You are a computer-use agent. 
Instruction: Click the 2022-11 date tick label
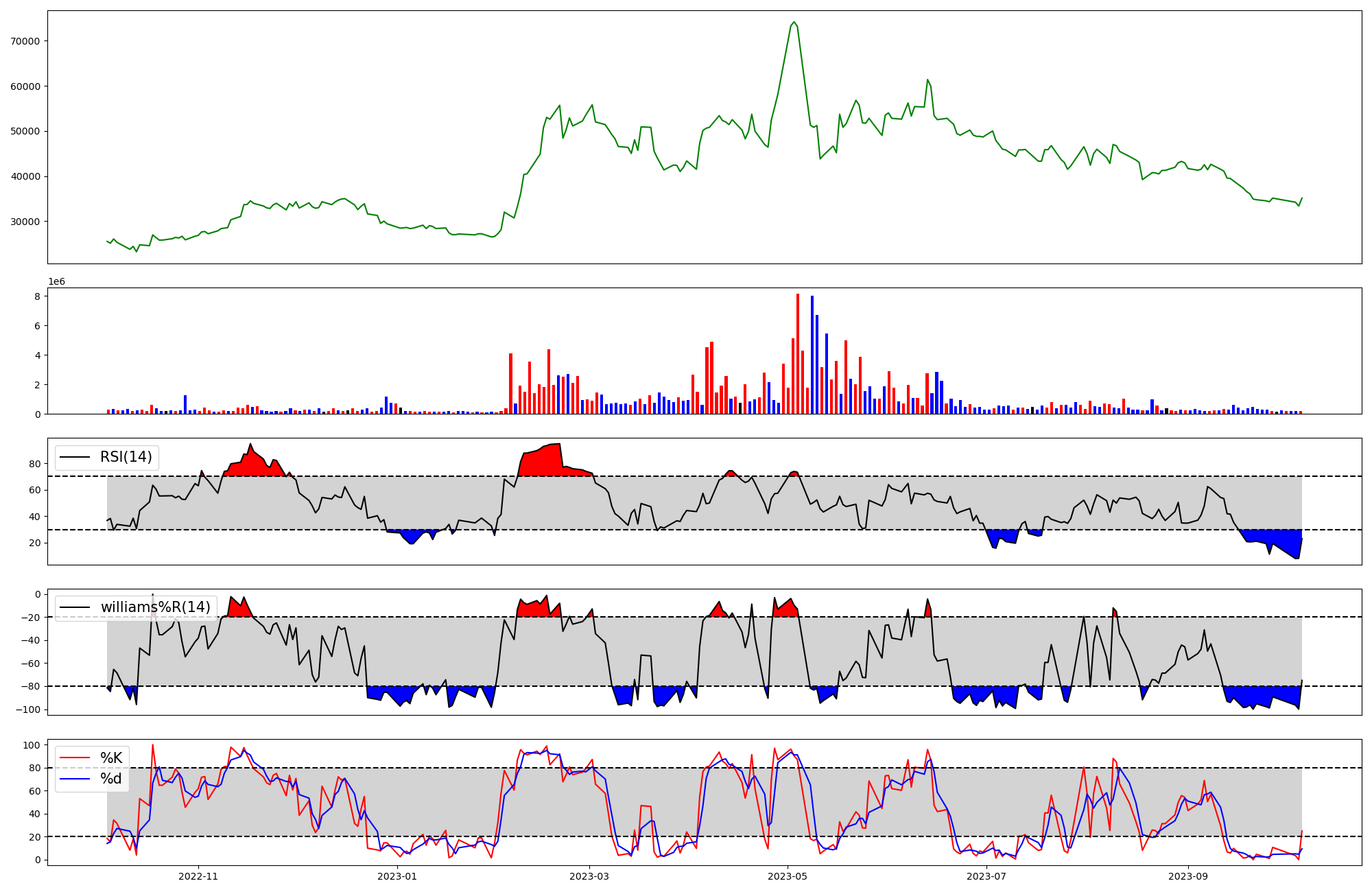[x=198, y=876]
